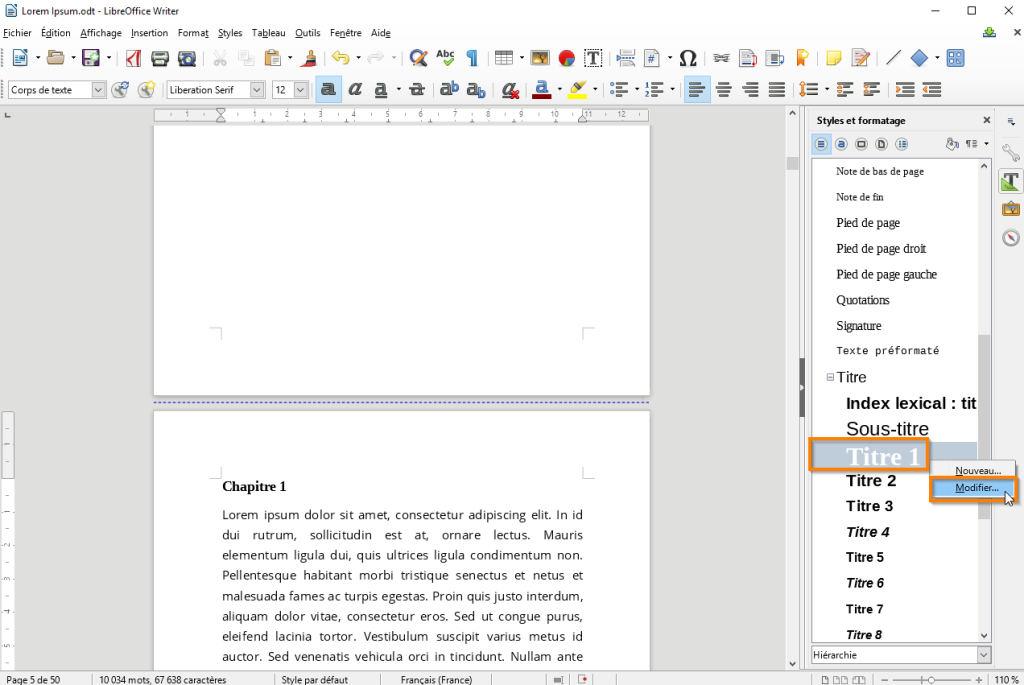Click the yellow highlight color button
This screenshot has width=1024, height=685.
[x=576, y=90]
